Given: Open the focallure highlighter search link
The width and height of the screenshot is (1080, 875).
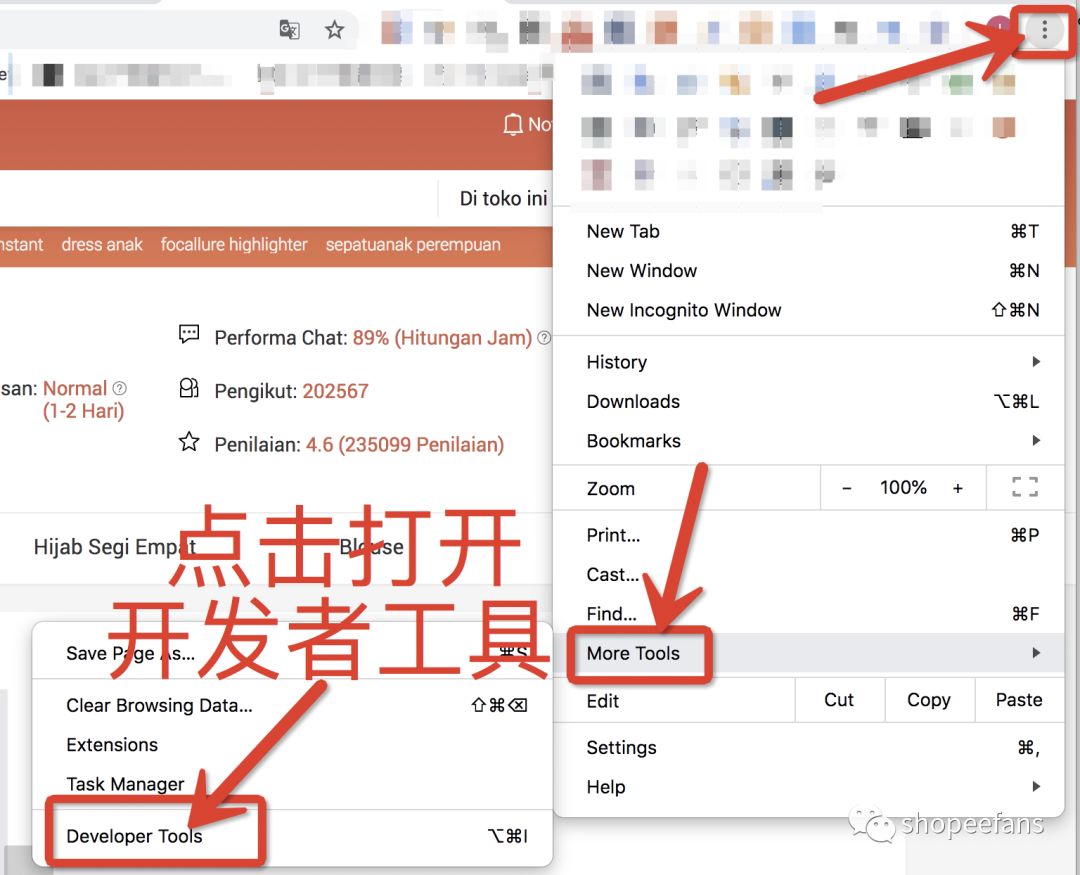Looking at the screenshot, I should (x=234, y=244).
